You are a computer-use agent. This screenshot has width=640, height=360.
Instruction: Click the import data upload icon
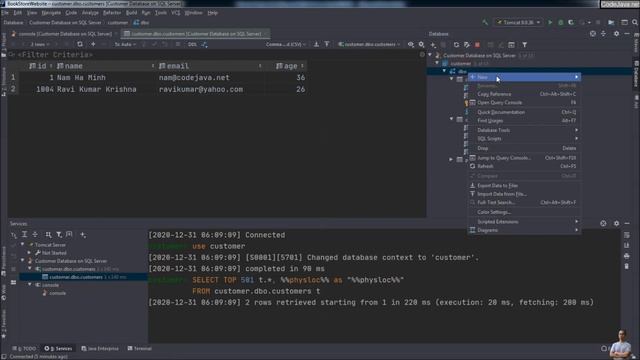point(327,44)
